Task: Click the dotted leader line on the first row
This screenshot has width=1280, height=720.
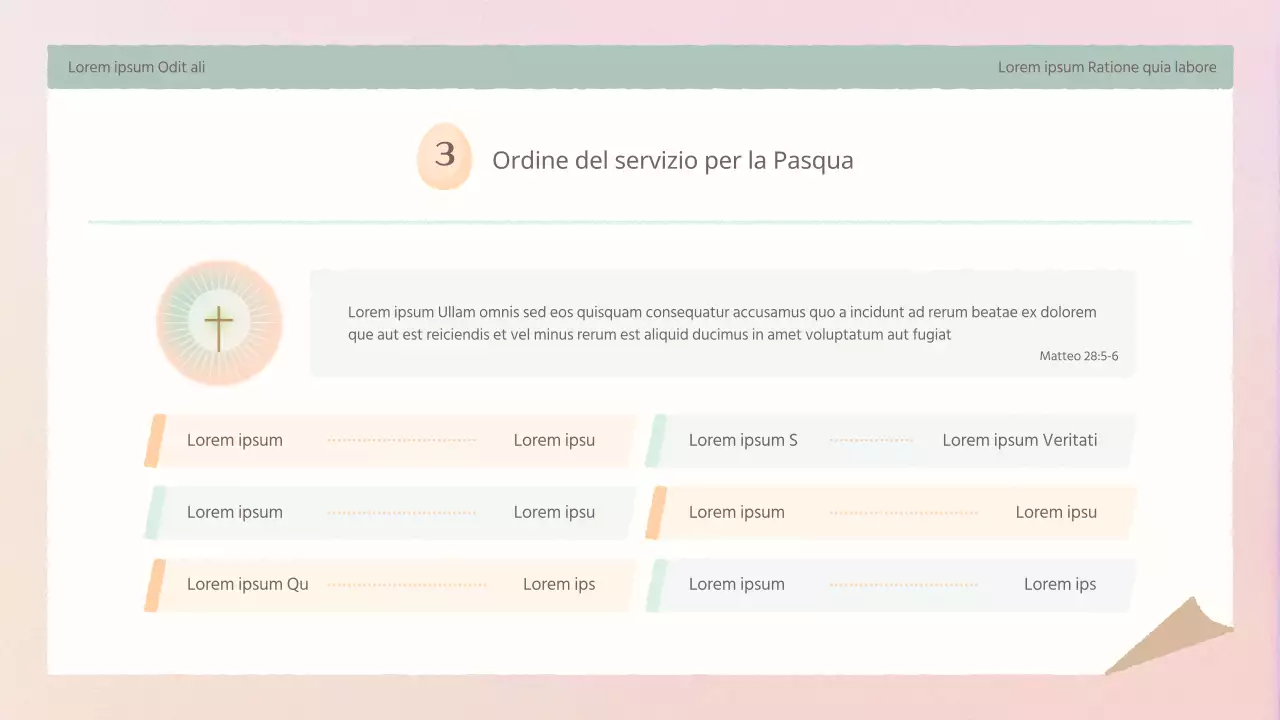Action: [x=402, y=440]
